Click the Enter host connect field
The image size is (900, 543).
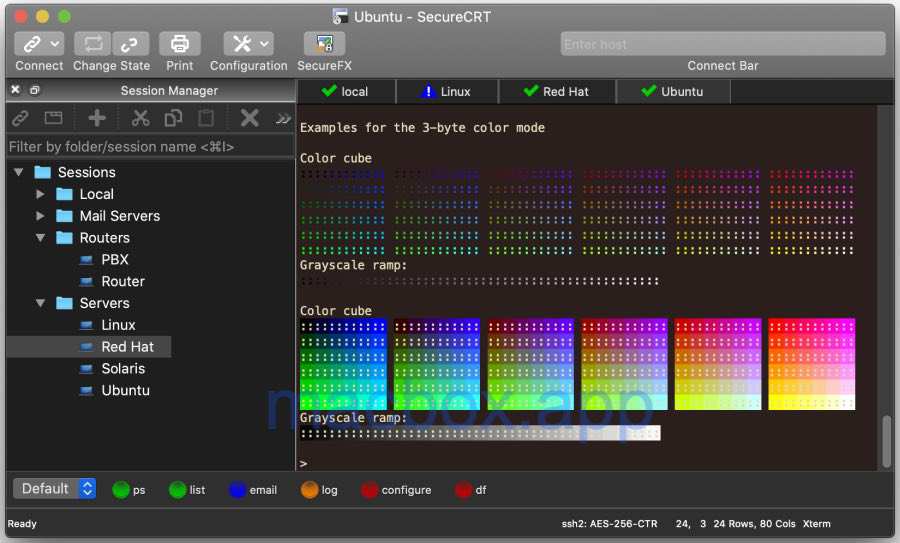pyautogui.click(x=722, y=44)
